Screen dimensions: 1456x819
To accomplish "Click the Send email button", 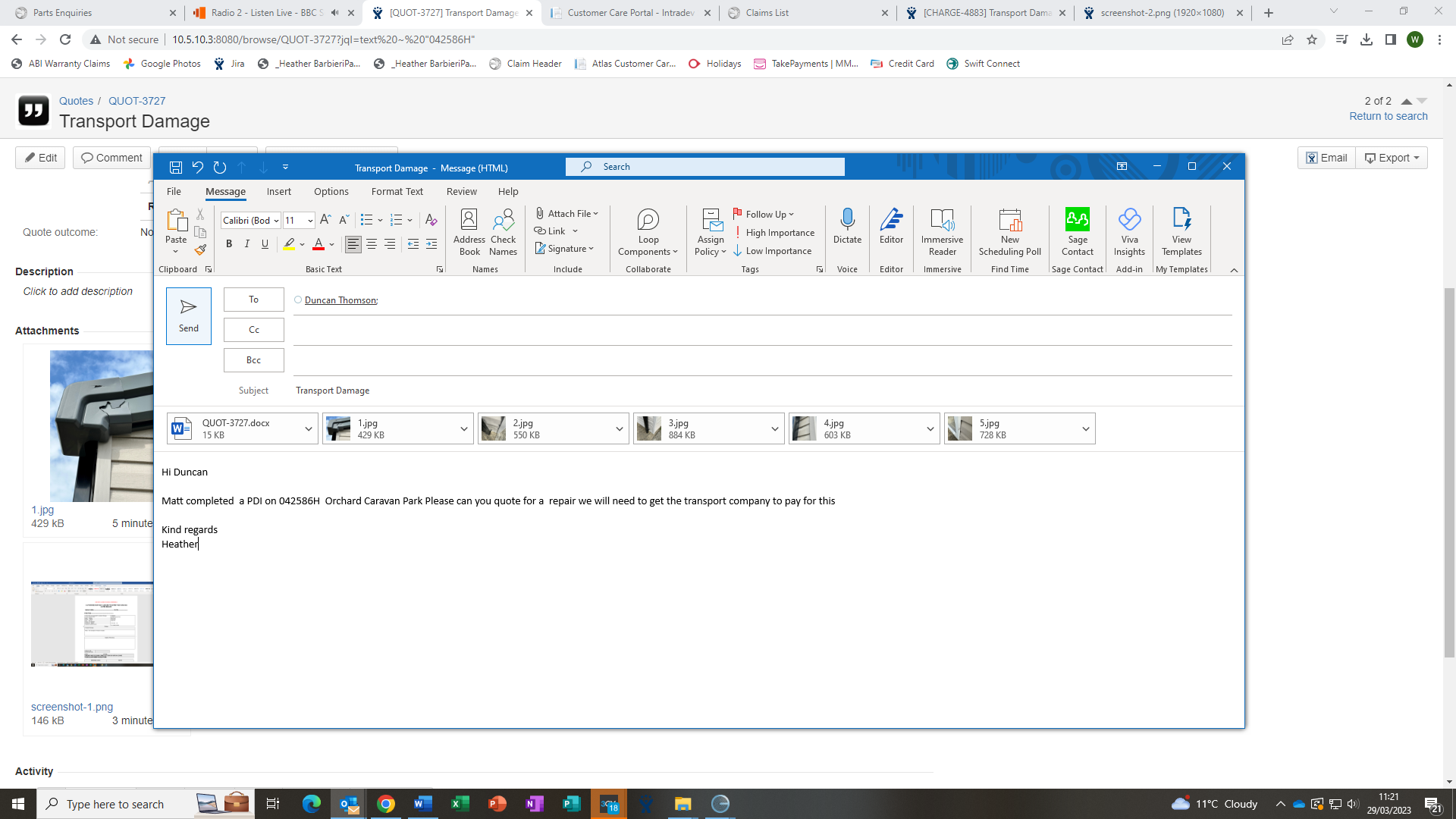I will [189, 315].
